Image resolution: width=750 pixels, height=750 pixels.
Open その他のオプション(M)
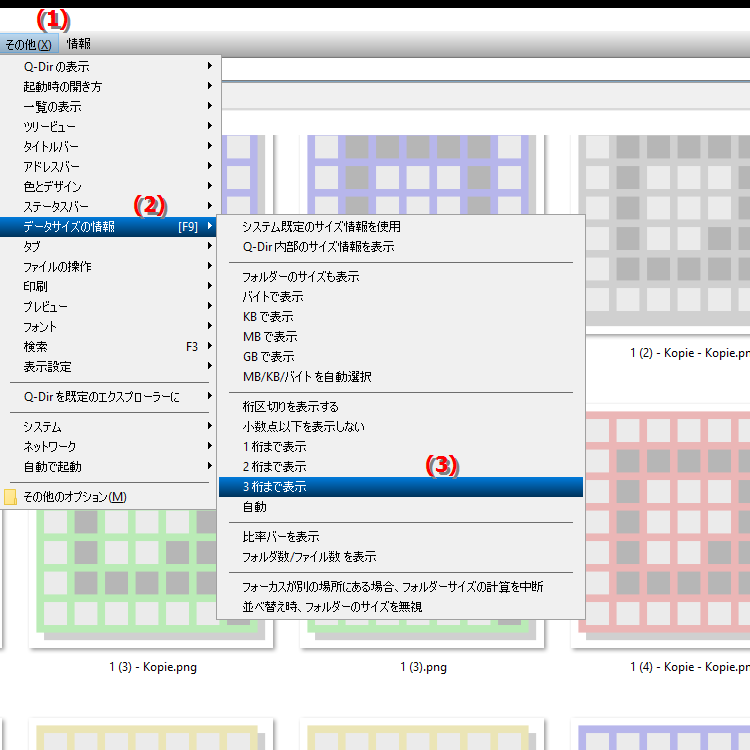click(110, 497)
